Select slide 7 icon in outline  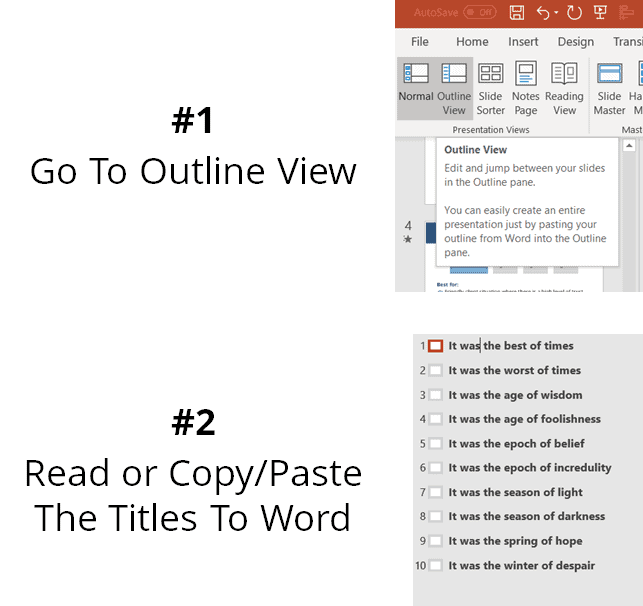coord(436,492)
